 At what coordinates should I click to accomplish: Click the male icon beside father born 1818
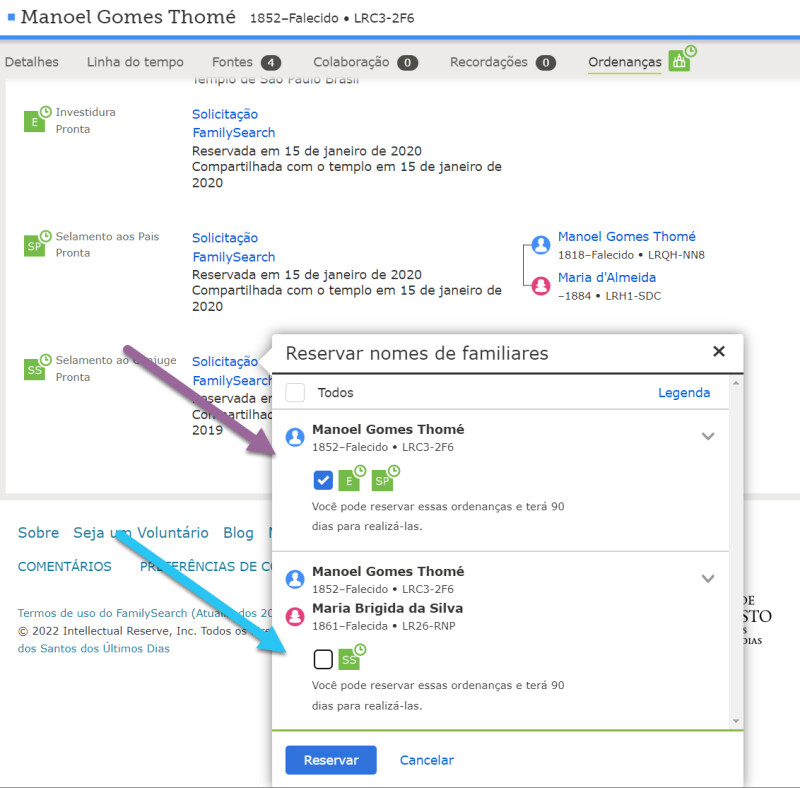[x=541, y=244]
